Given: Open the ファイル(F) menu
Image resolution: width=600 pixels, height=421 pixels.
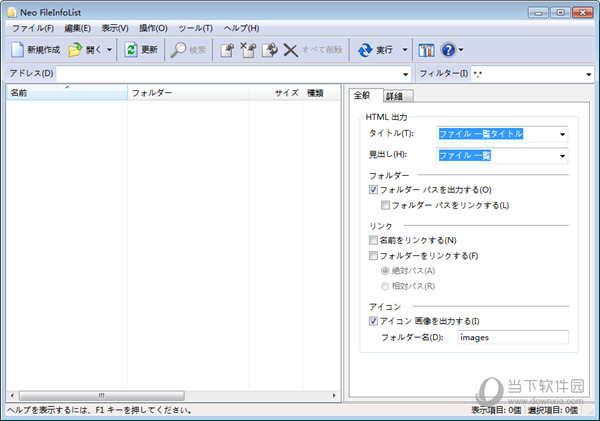Looking at the screenshot, I should tap(33, 28).
